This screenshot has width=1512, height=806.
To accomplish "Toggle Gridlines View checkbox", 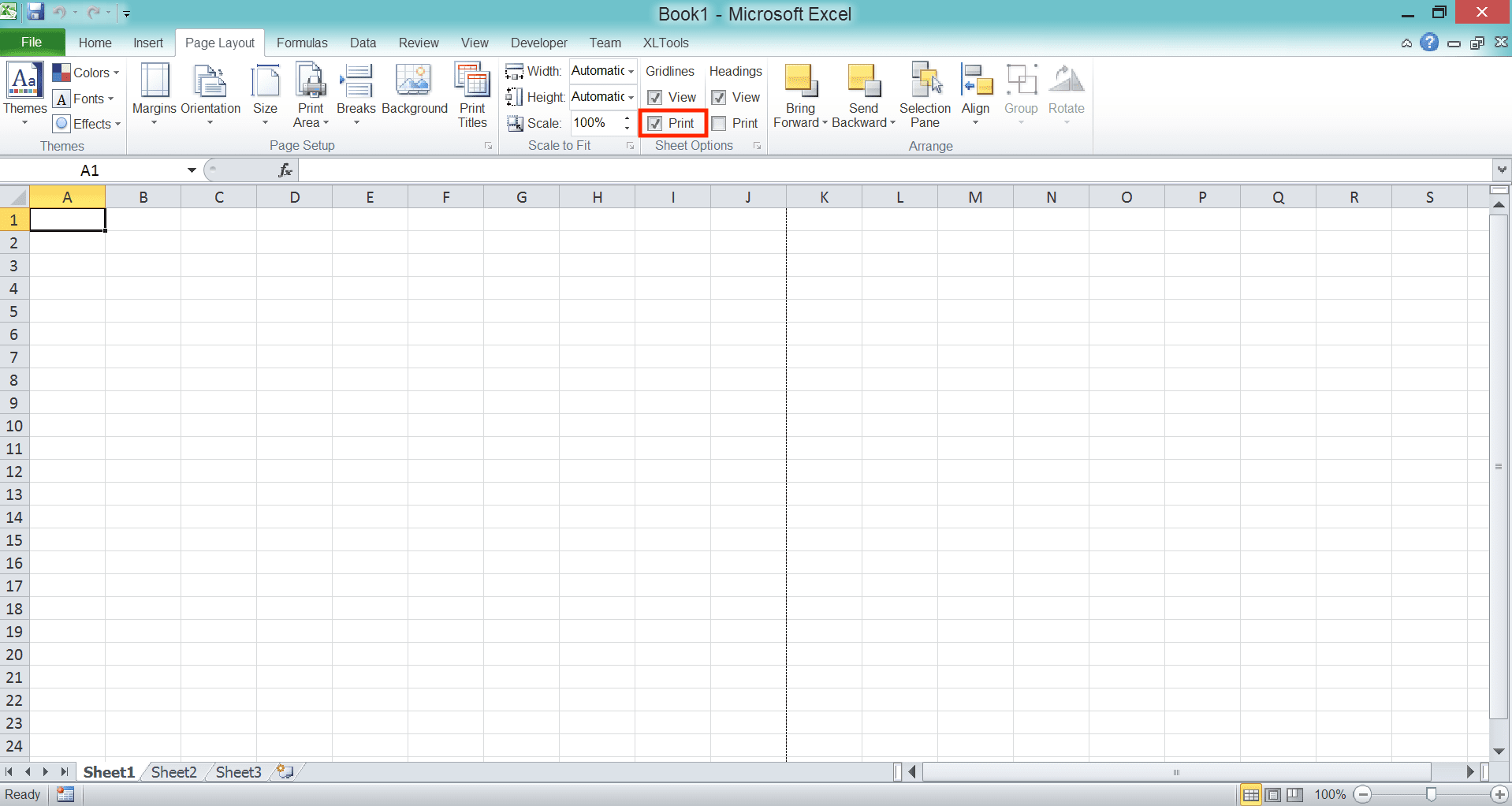I will (655, 98).
